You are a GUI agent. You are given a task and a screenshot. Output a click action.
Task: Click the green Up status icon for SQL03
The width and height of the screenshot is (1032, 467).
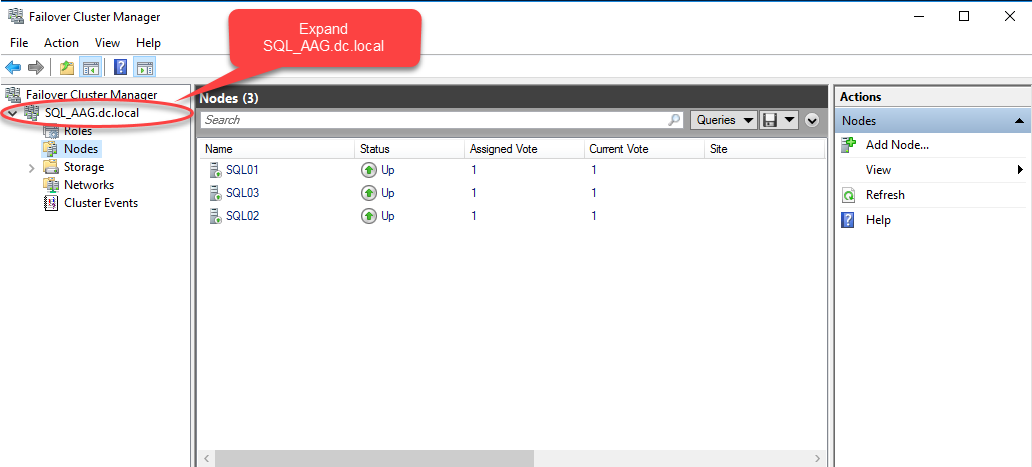(x=369, y=193)
